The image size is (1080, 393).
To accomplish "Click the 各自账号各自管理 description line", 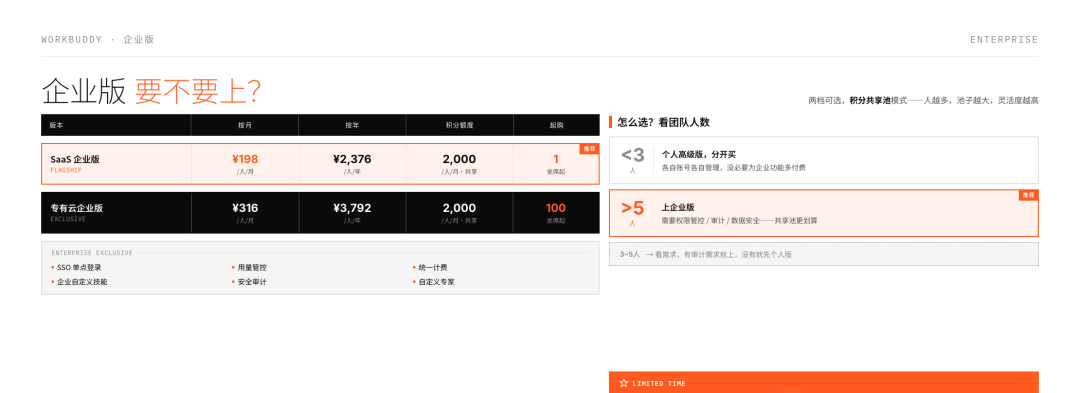I will click(x=734, y=167).
